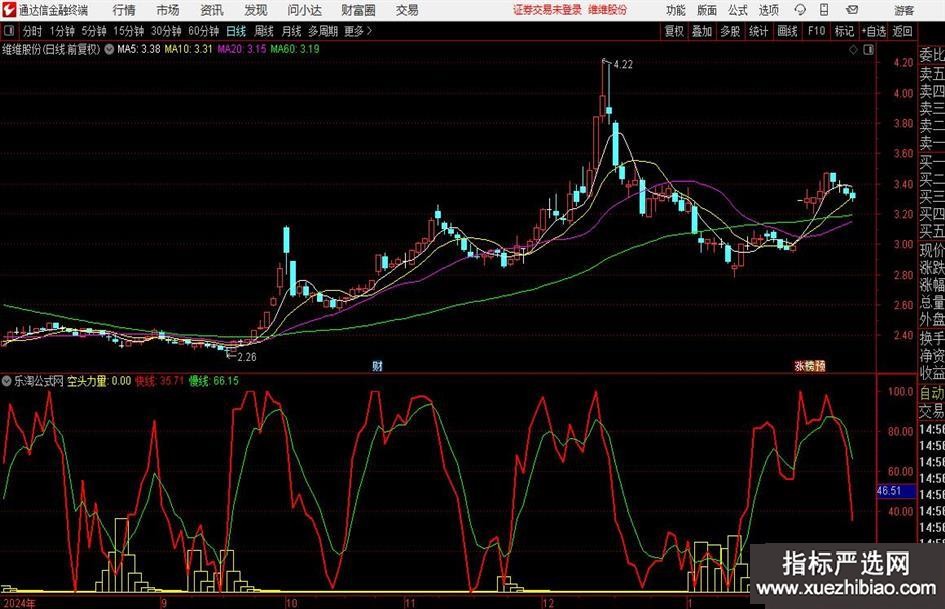
Task: Switch to 分时 chart period
Action: pyautogui.click(x=33, y=31)
